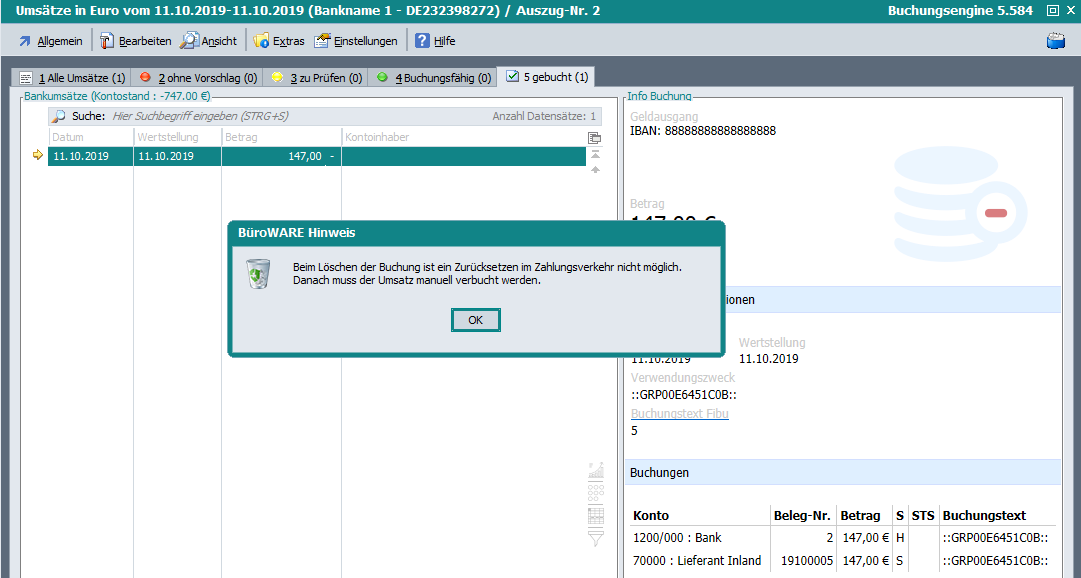1081x578 pixels.
Task: Switch to the ohne Vorschlag tab
Action: pyautogui.click(x=197, y=77)
